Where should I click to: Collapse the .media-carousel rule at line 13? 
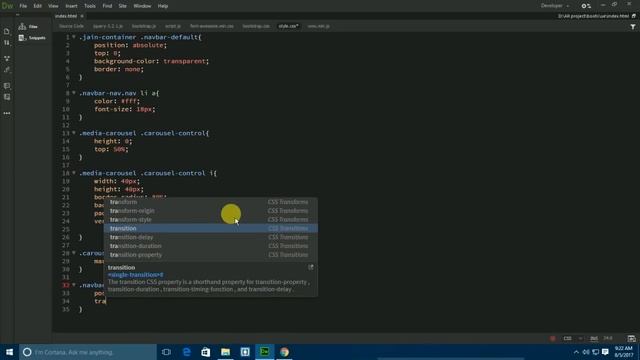pos(74,133)
